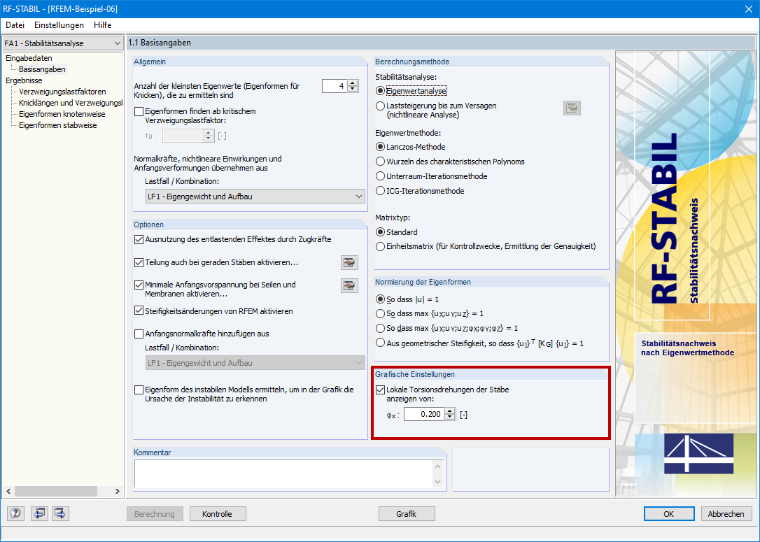This screenshot has height=542, width=760.
Task: Select Aus geometrischer Steifigkeit normalization
Action: [x=380, y=343]
